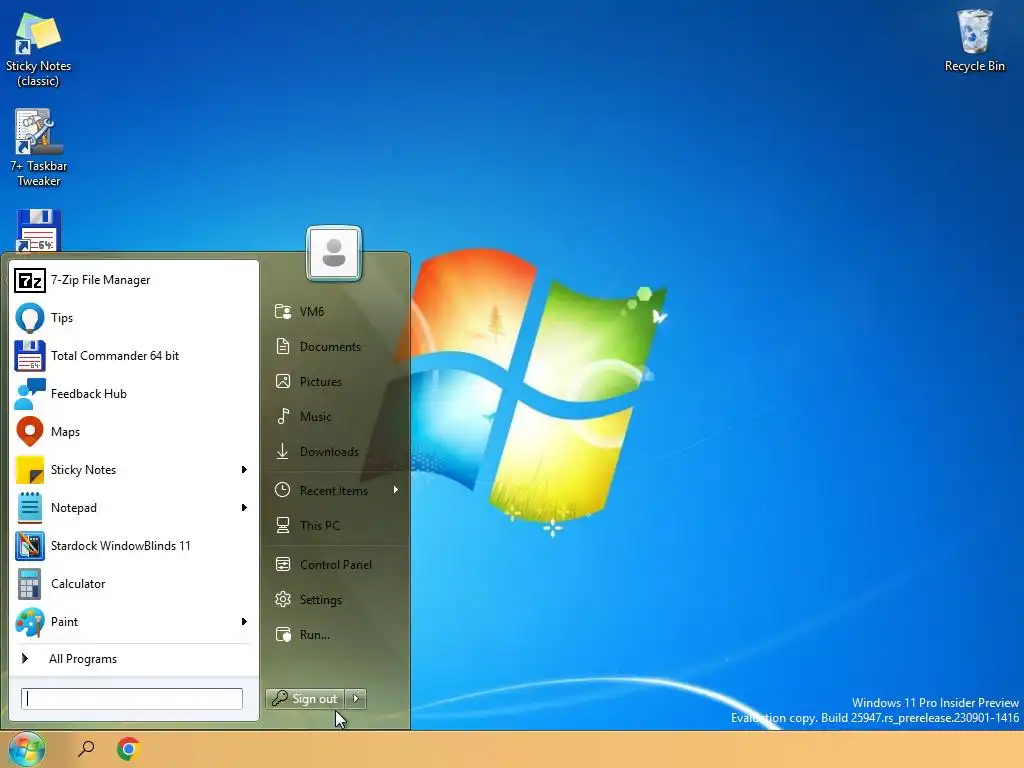Launch Calculator icon
The width and height of the screenshot is (1024, 768).
pyautogui.click(x=29, y=584)
